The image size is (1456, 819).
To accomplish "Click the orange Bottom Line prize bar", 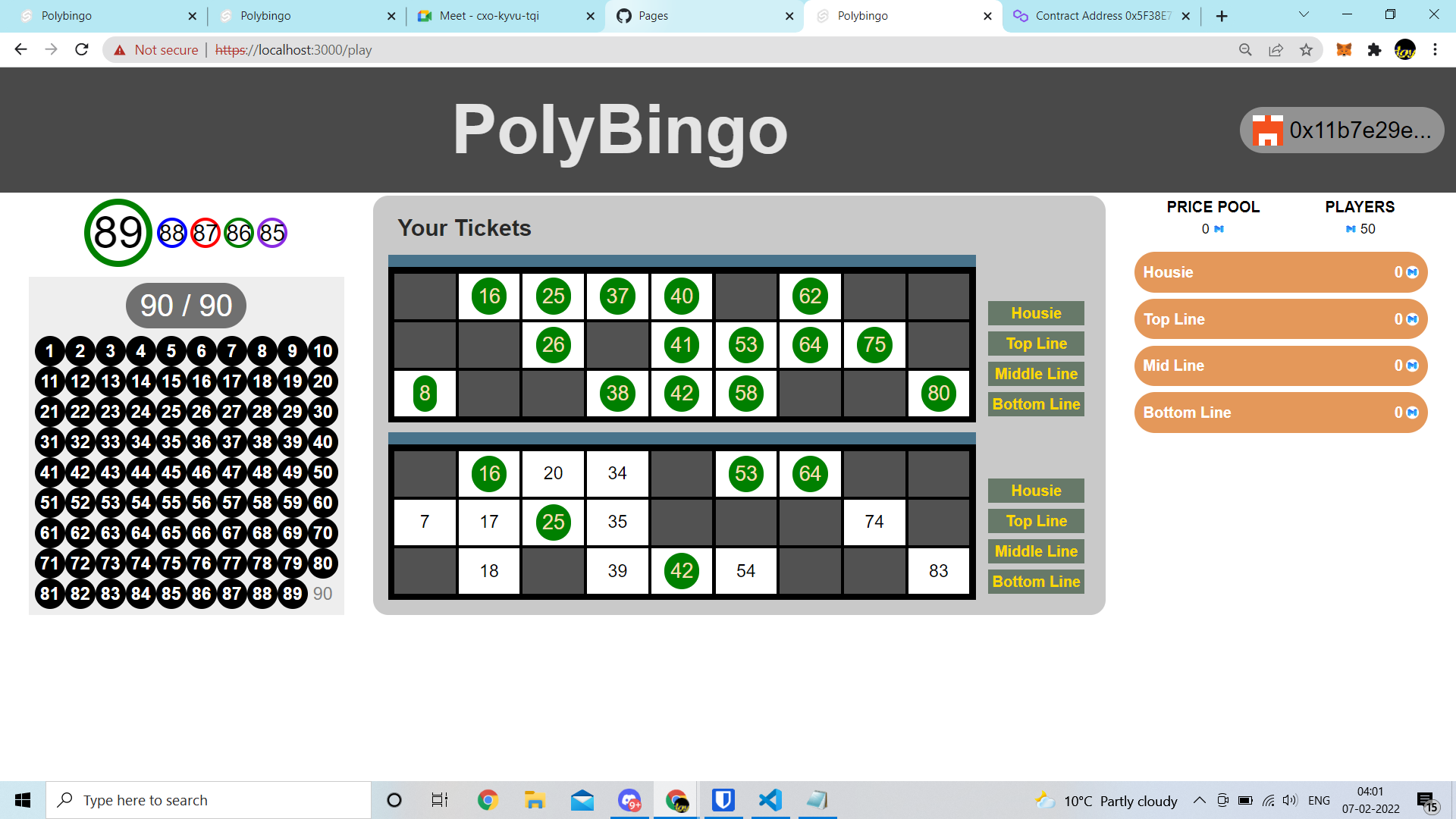I will click(x=1281, y=413).
